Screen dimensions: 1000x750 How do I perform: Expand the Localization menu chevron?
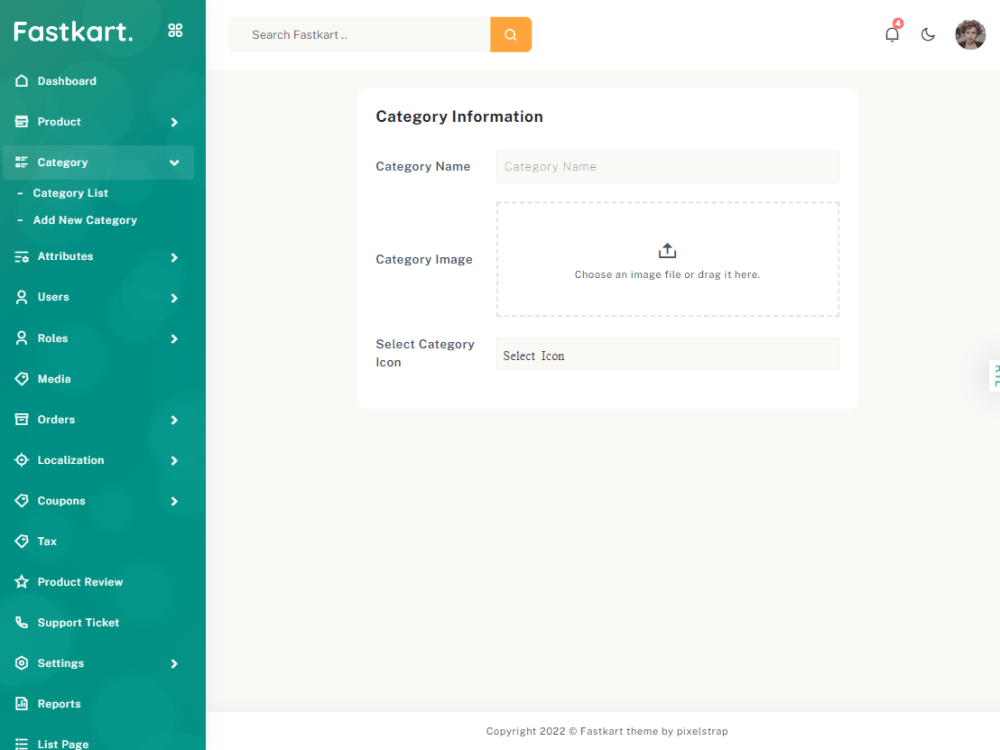(174, 460)
